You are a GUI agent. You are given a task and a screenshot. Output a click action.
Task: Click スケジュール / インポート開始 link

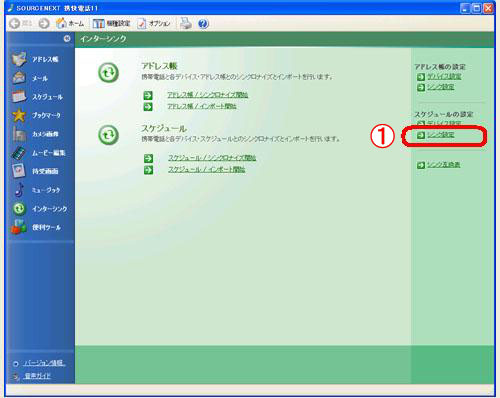[206, 169]
